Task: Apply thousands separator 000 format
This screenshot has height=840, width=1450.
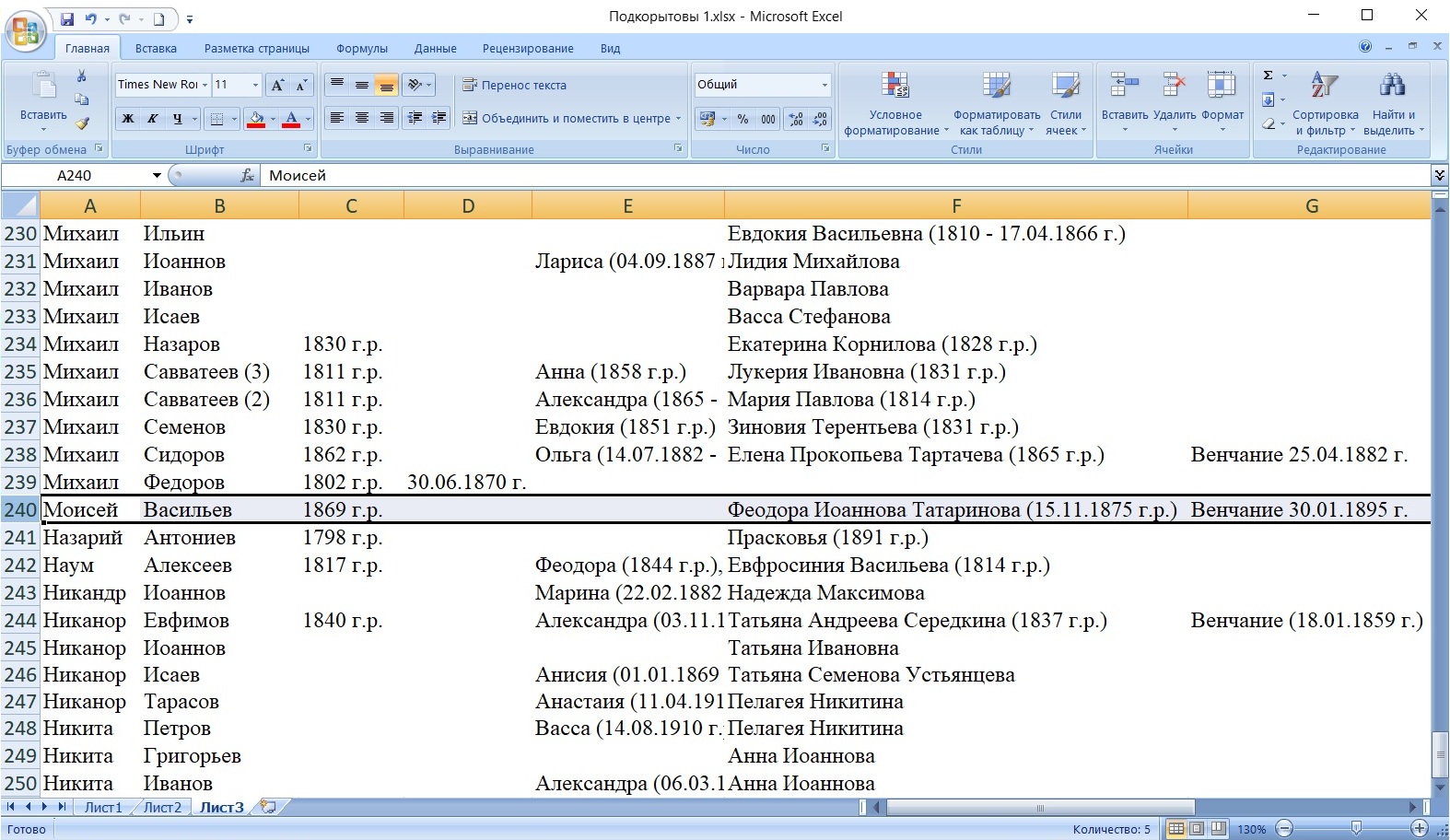Action: point(768,119)
